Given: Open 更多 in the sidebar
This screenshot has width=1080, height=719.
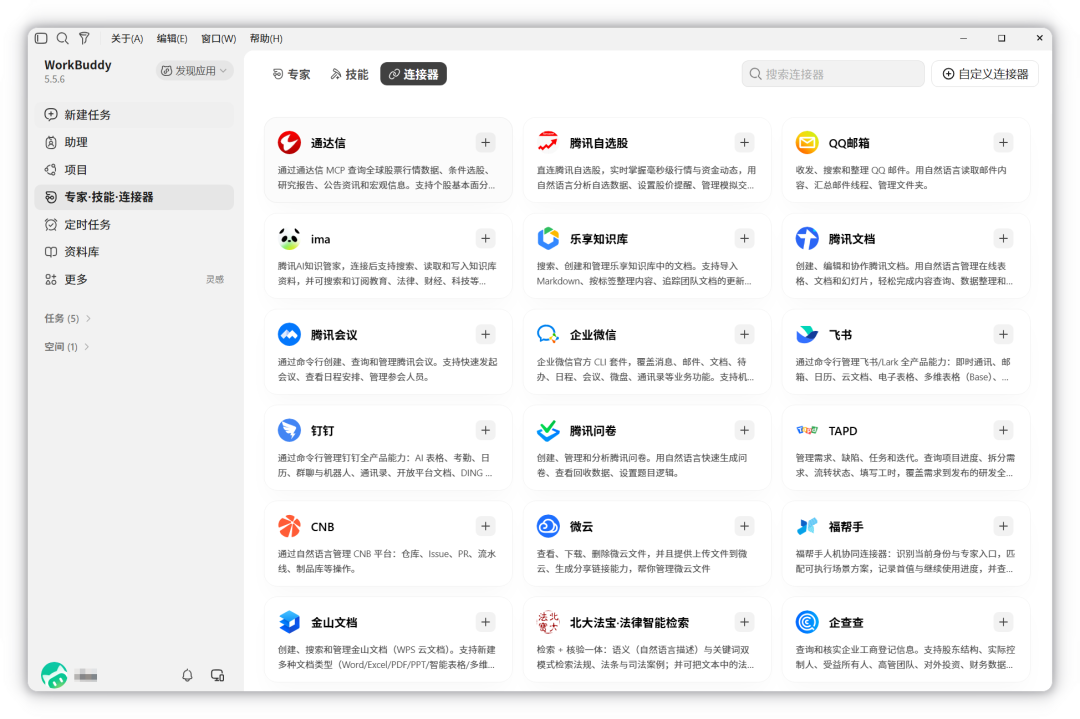Looking at the screenshot, I should pyautogui.click(x=134, y=280).
